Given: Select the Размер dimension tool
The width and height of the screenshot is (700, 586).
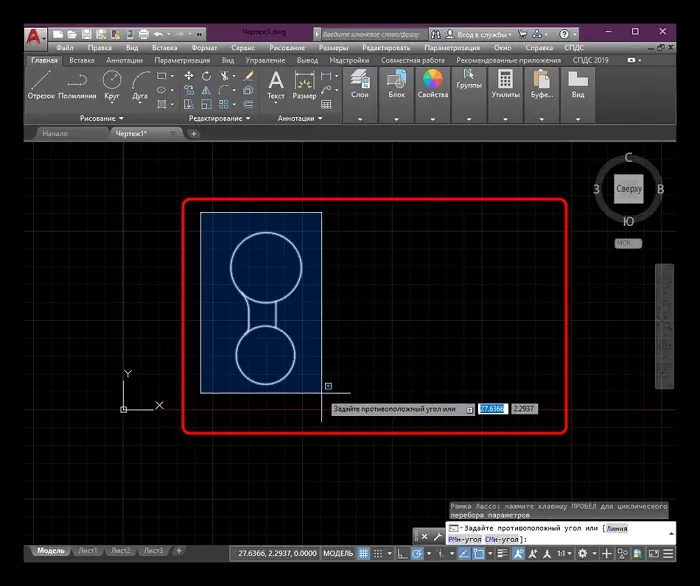Looking at the screenshot, I should [x=304, y=85].
